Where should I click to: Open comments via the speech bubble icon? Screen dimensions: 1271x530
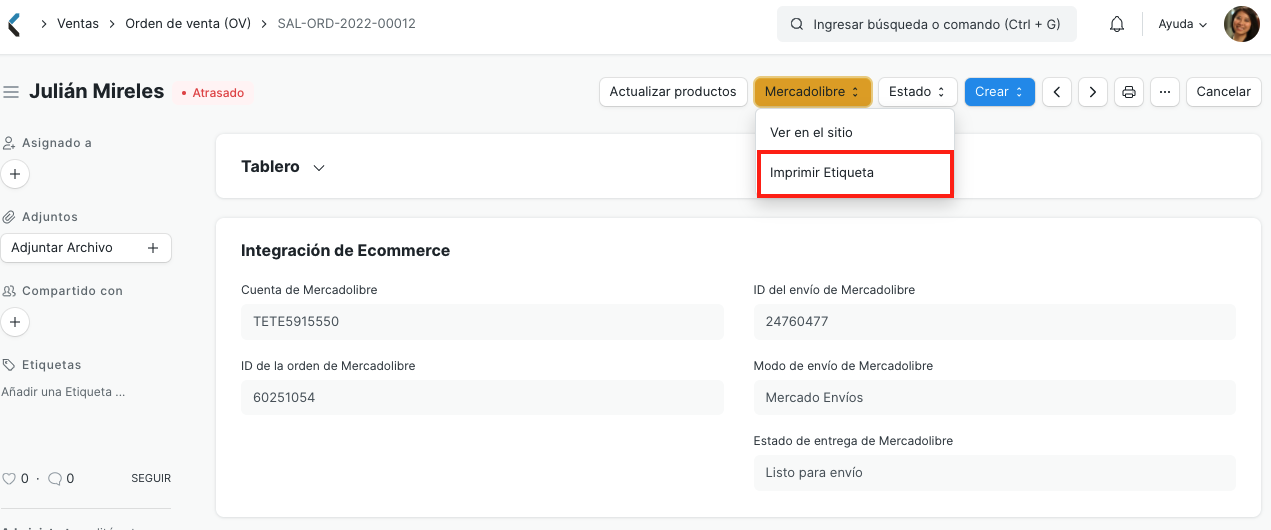click(55, 479)
